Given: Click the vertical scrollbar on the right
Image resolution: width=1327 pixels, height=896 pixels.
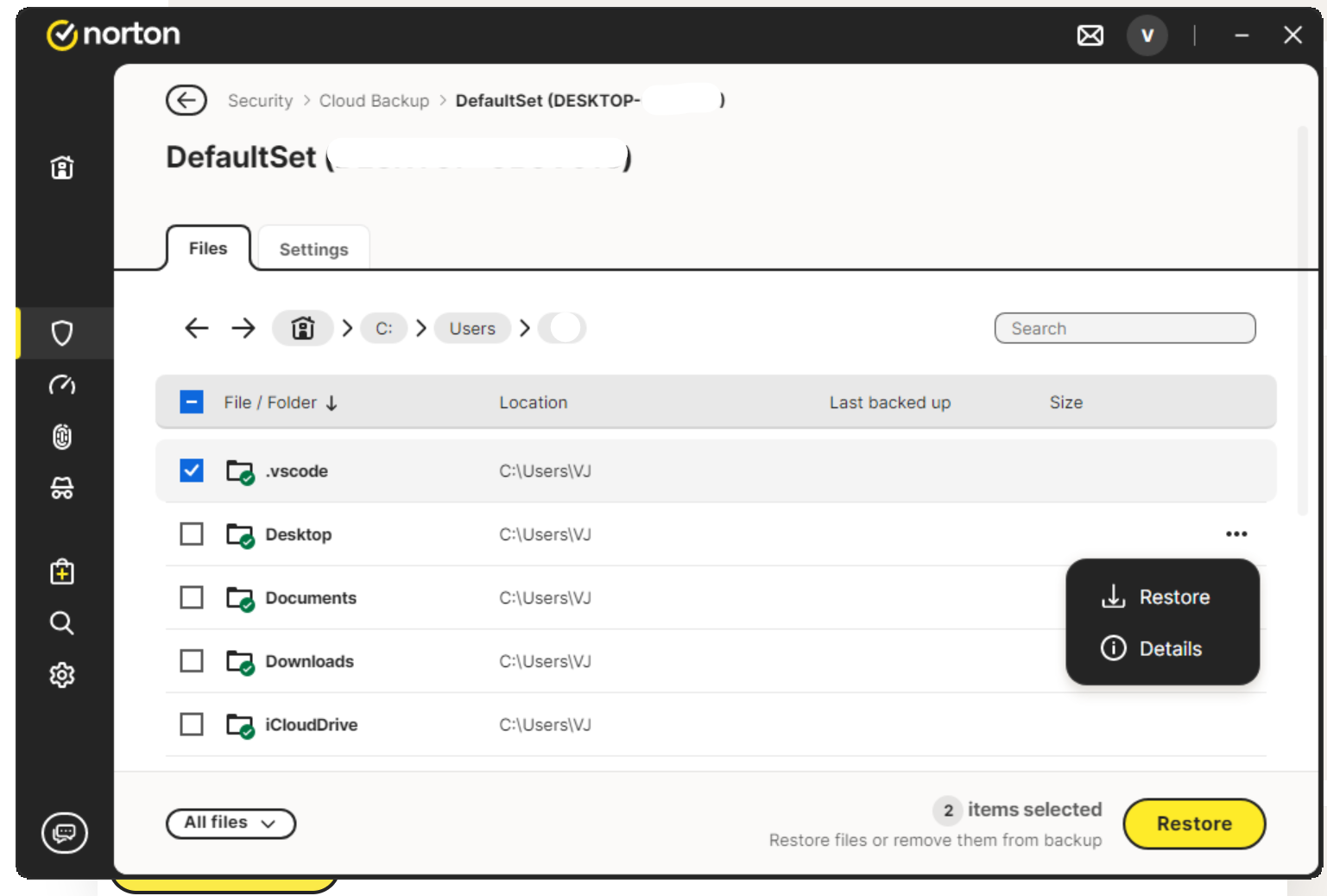Looking at the screenshot, I should click(1303, 319).
